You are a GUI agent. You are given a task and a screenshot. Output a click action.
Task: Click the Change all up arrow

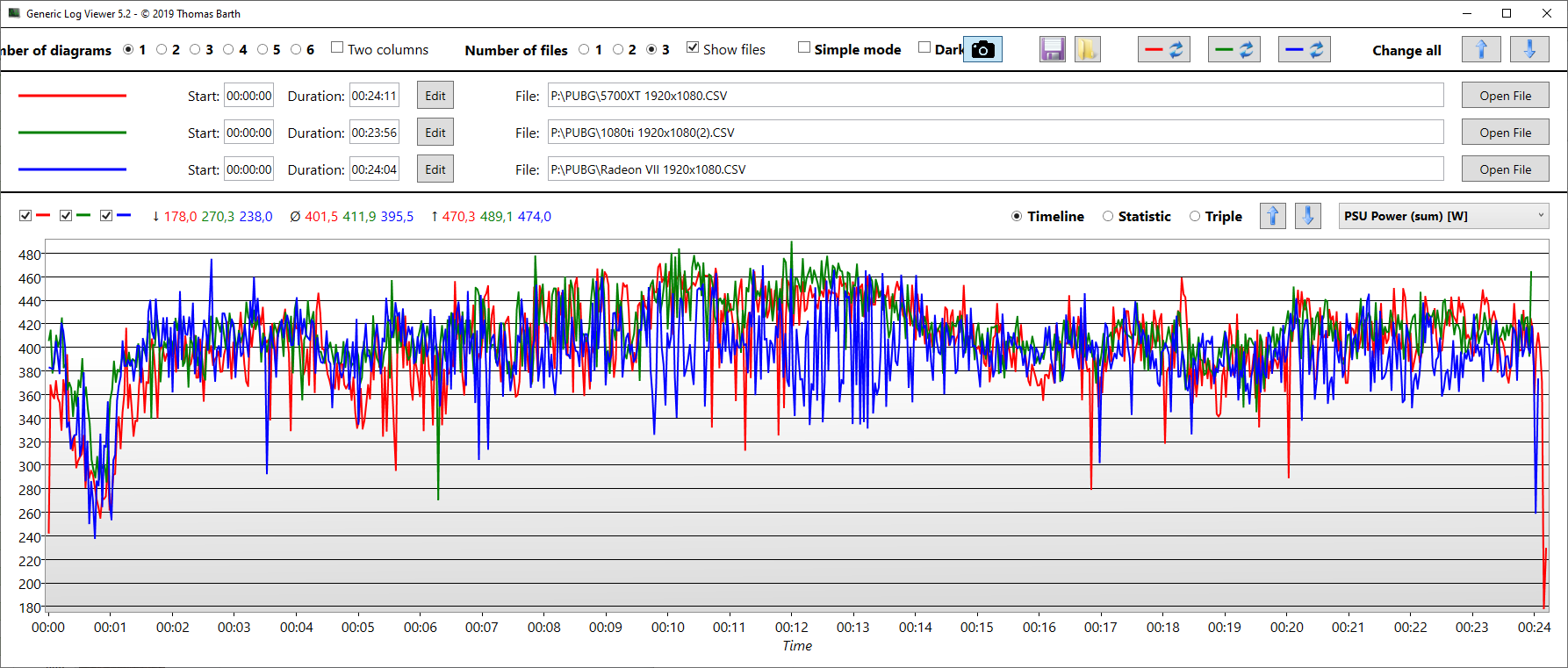tap(1480, 50)
